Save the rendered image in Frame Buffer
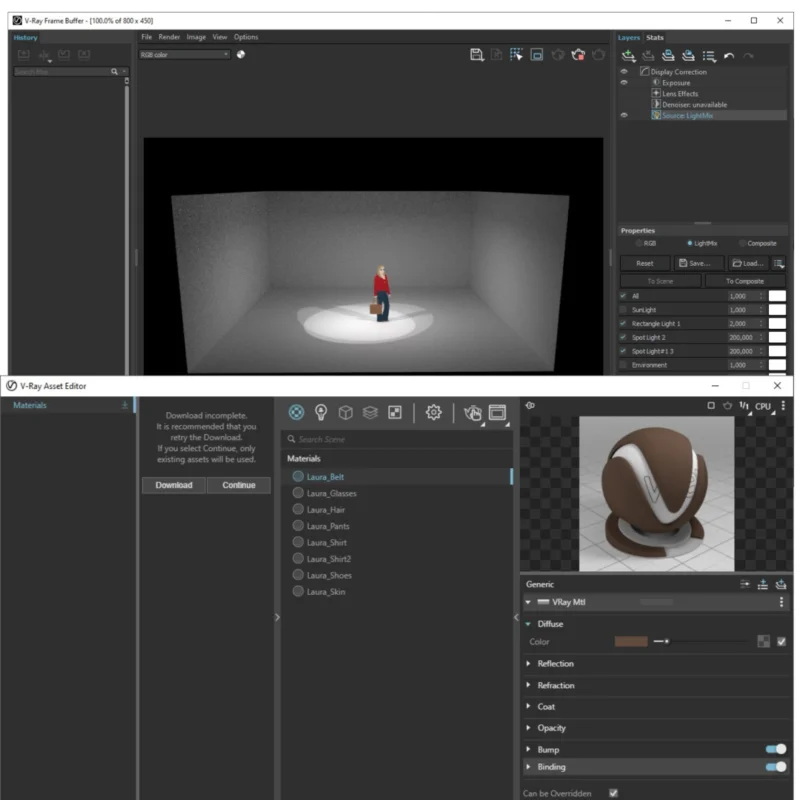 click(x=475, y=57)
